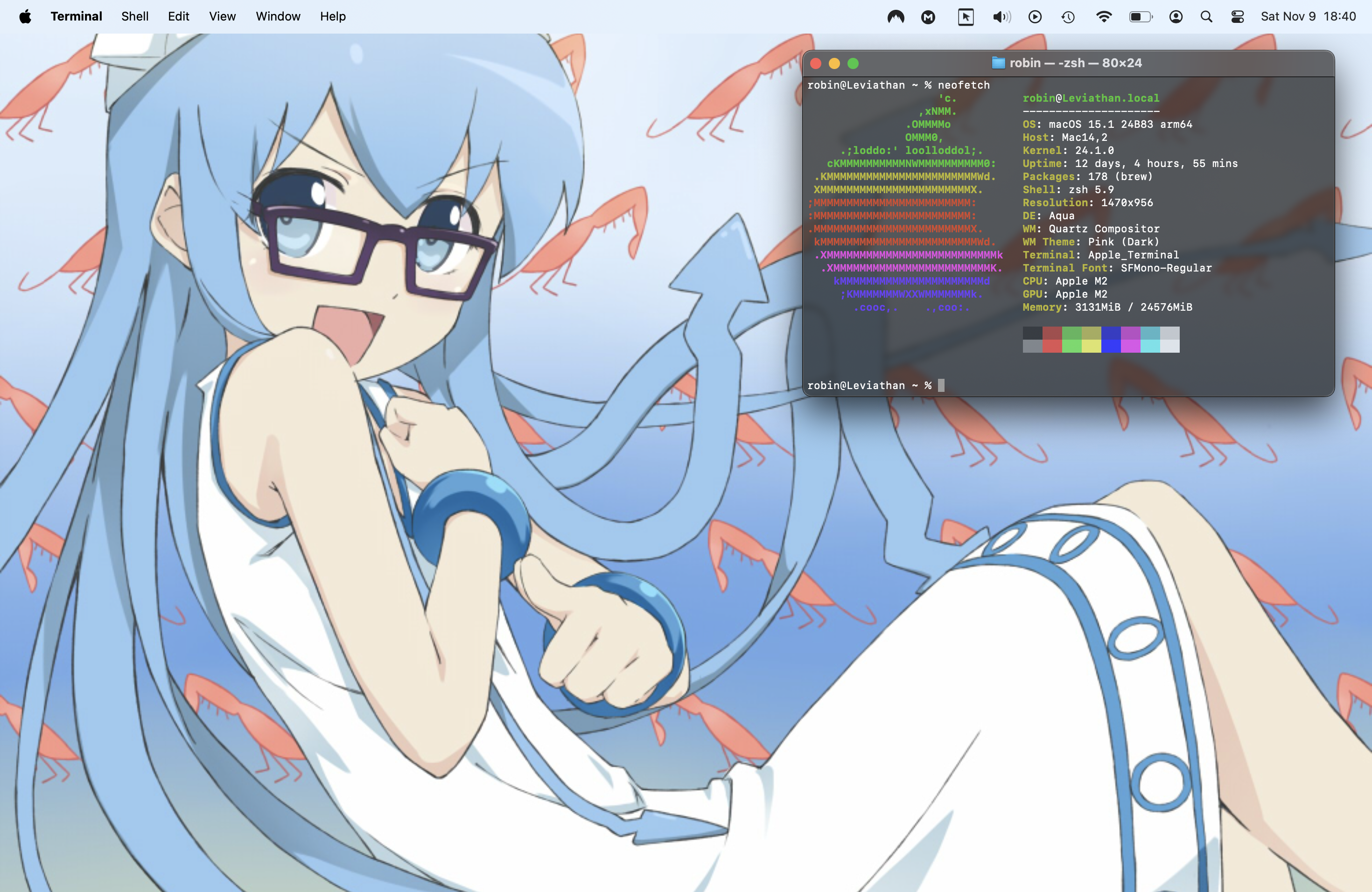The width and height of the screenshot is (1372, 892).
Task: Open the Edit menu
Action: tap(179, 17)
